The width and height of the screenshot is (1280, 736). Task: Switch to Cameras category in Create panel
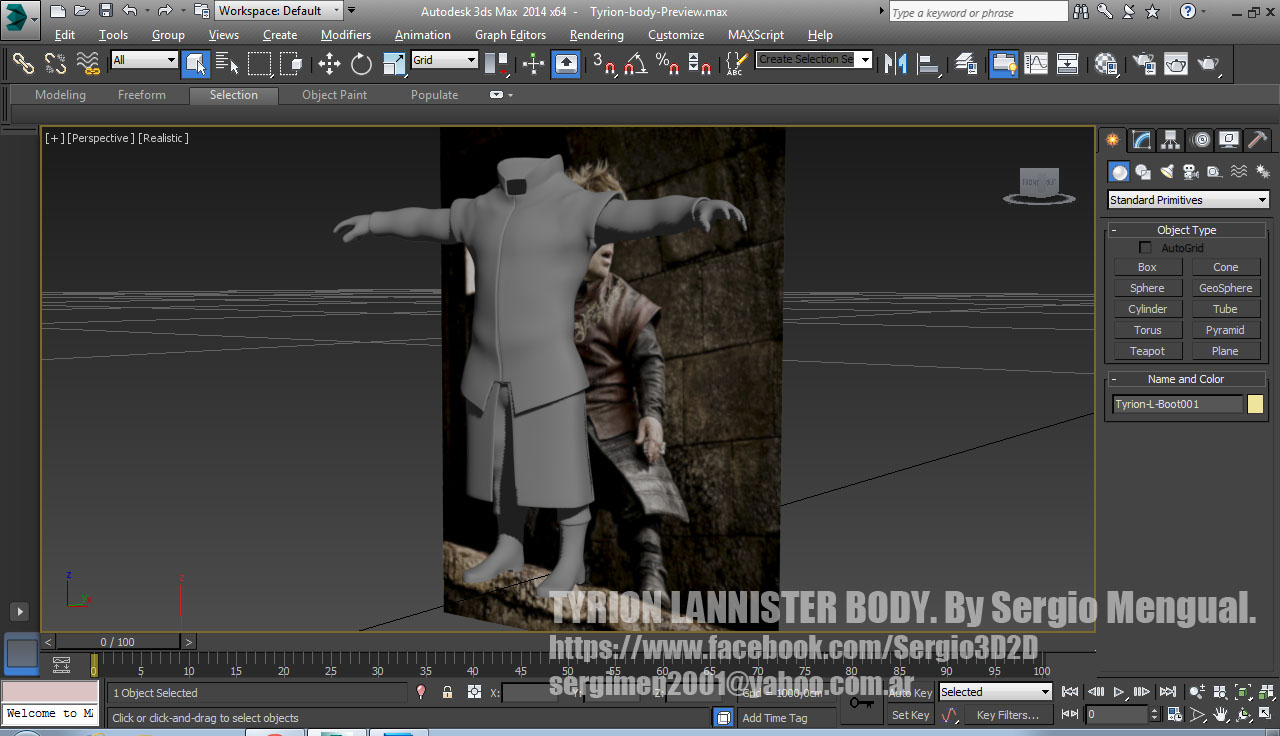pos(1191,172)
